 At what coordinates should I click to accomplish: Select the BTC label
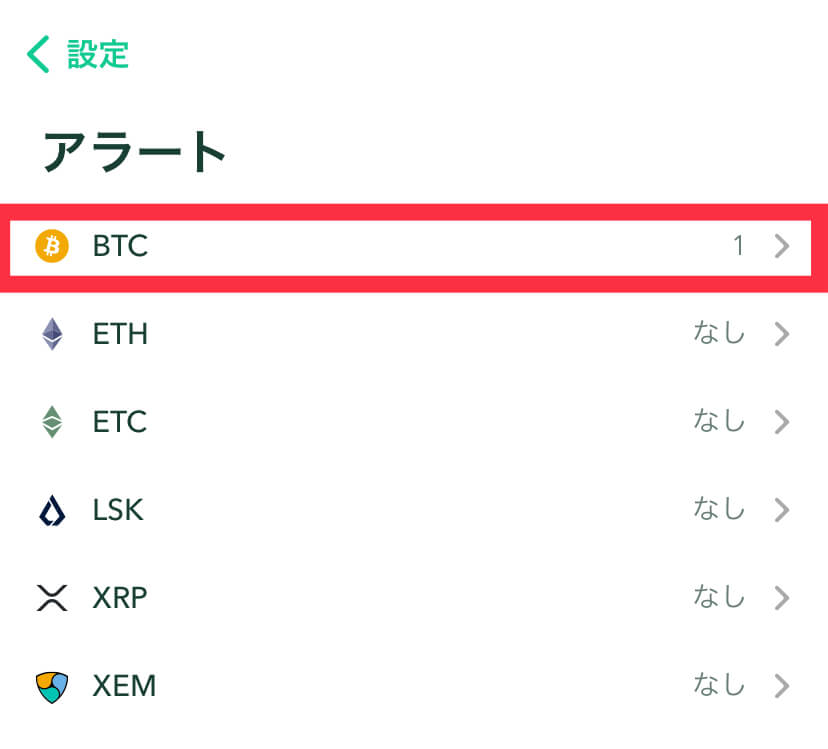(120, 246)
